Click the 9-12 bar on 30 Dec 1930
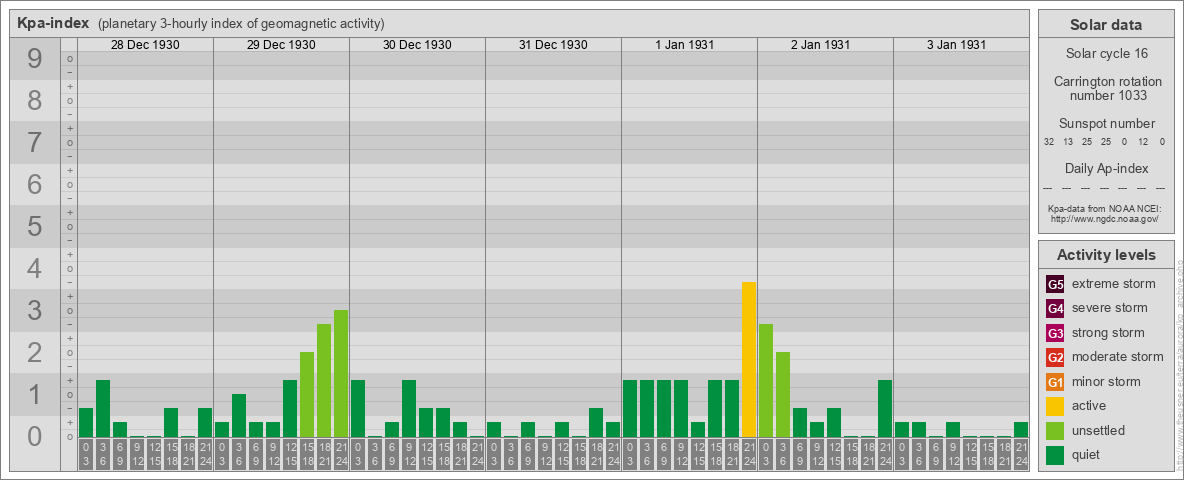Screen dimensions: 1184x480 (x=409, y=408)
